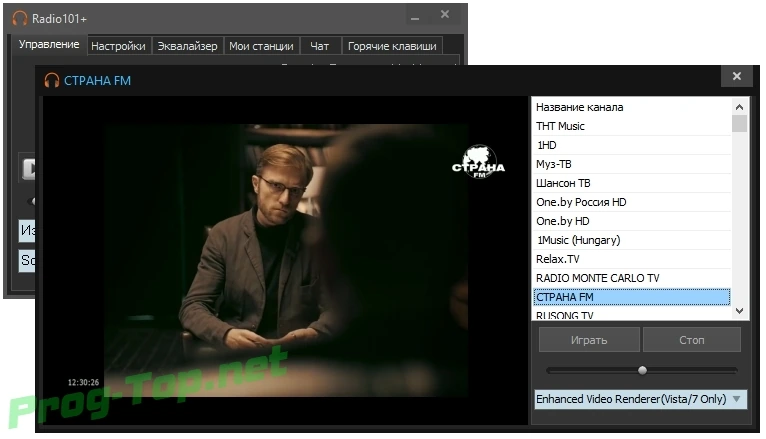The width and height of the screenshot is (766, 439).
Task: Select the Relax.TV channel
Action: point(632,259)
